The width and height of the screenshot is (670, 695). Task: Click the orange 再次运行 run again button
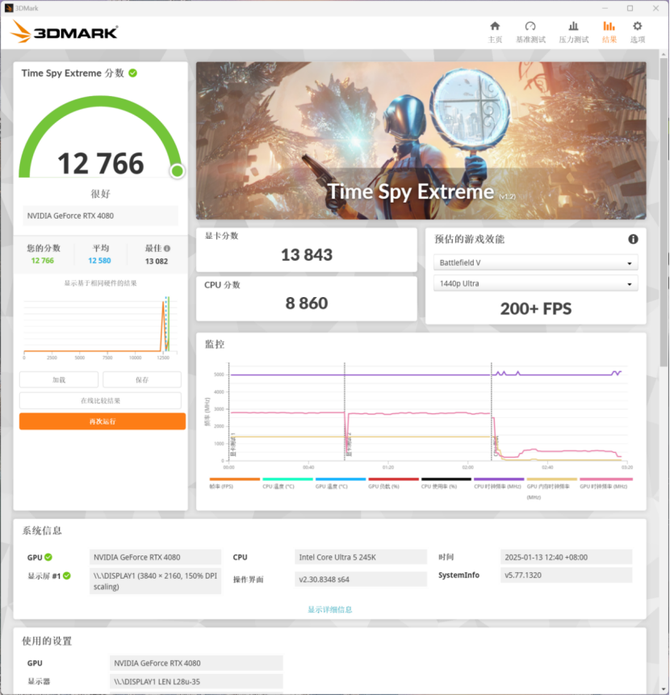[102, 422]
